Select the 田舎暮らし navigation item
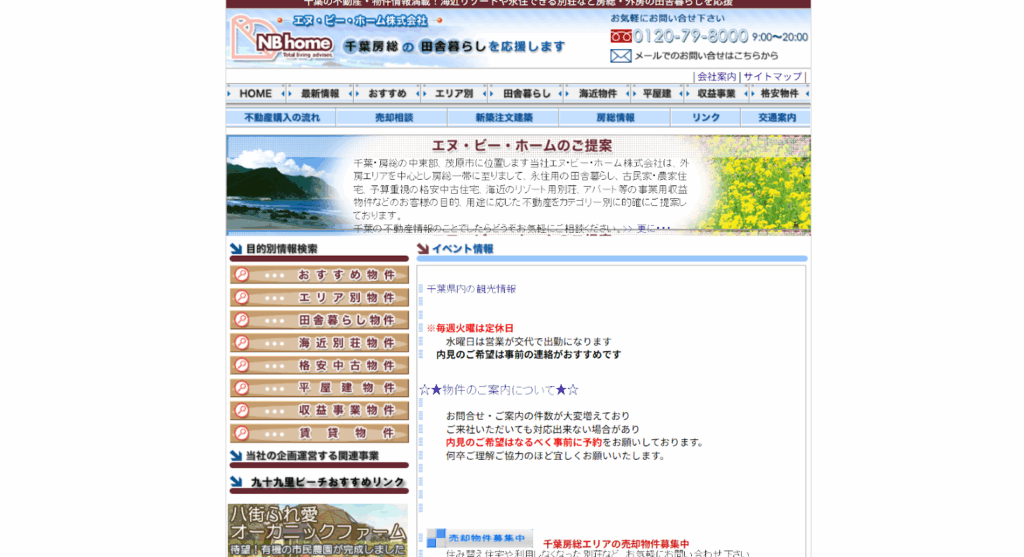 pyautogui.click(x=526, y=93)
